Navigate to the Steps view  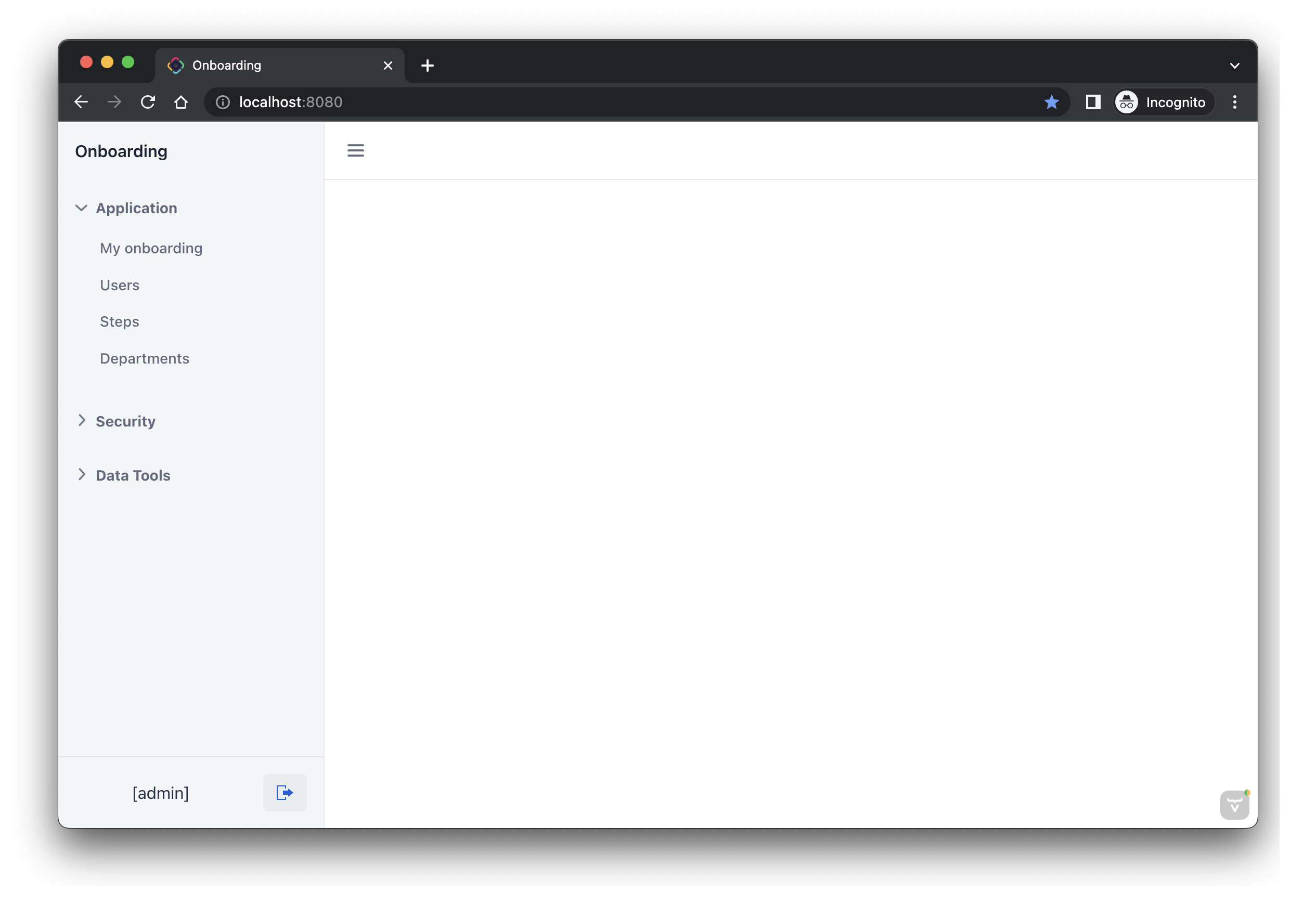[119, 321]
